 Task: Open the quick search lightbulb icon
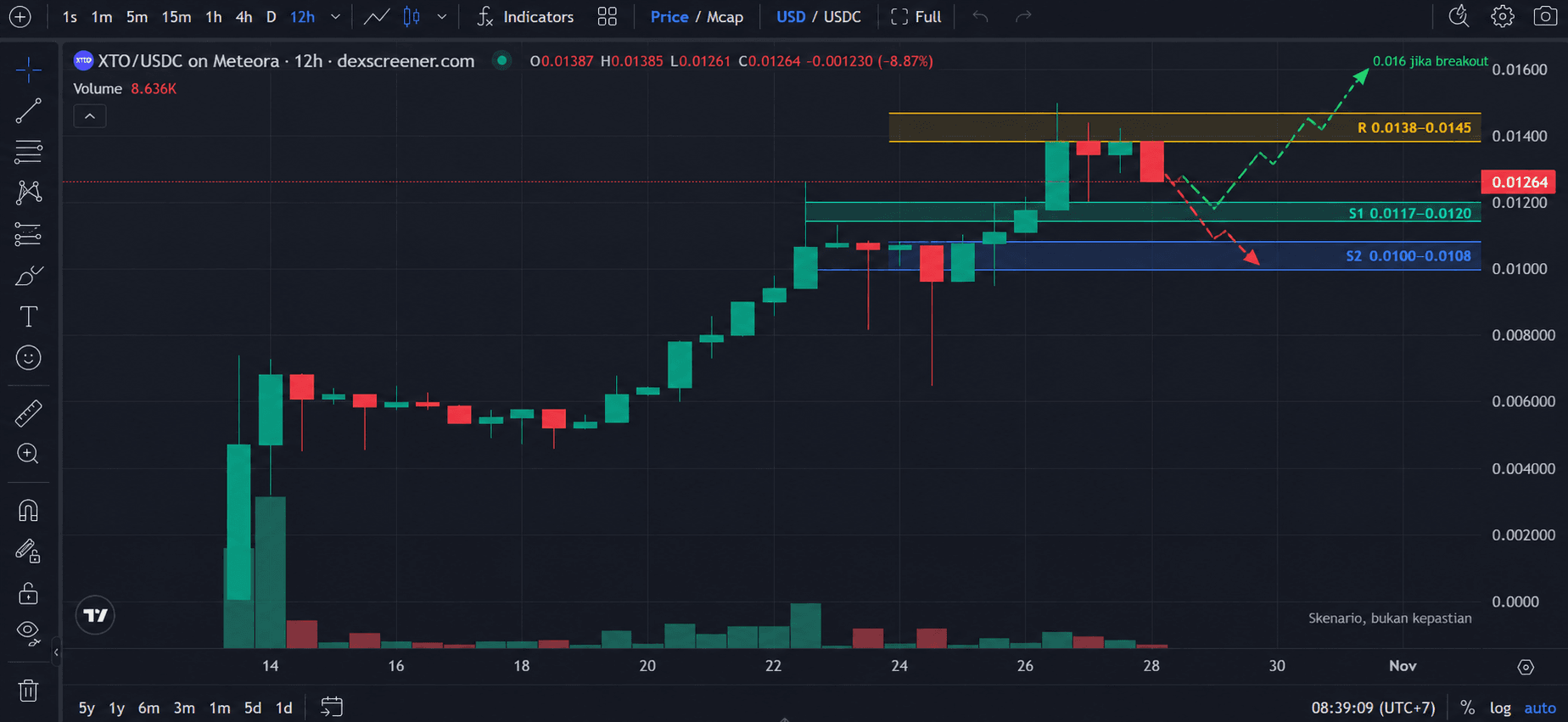(1459, 16)
